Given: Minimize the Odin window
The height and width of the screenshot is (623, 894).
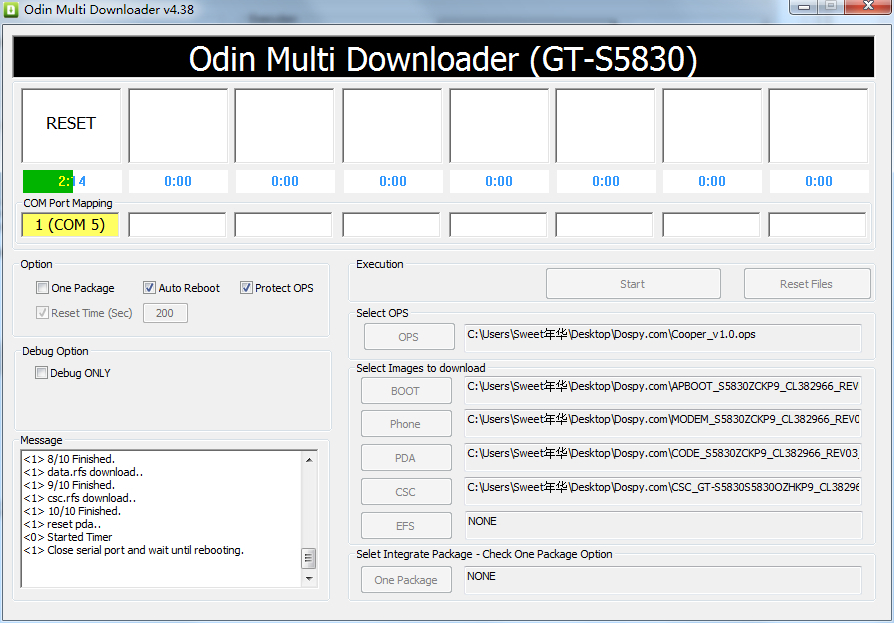Looking at the screenshot, I should [x=804, y=7].
